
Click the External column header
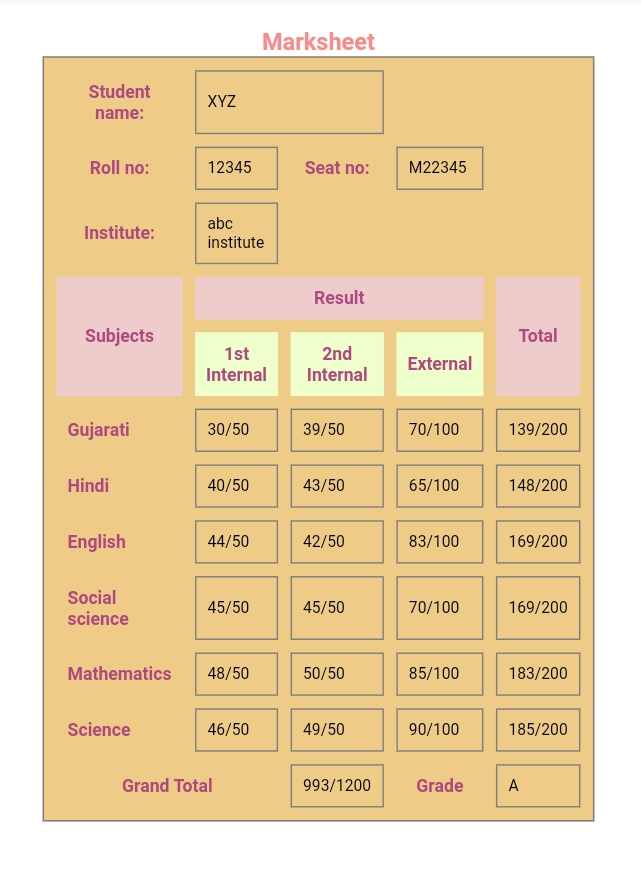tap(439, 364)
